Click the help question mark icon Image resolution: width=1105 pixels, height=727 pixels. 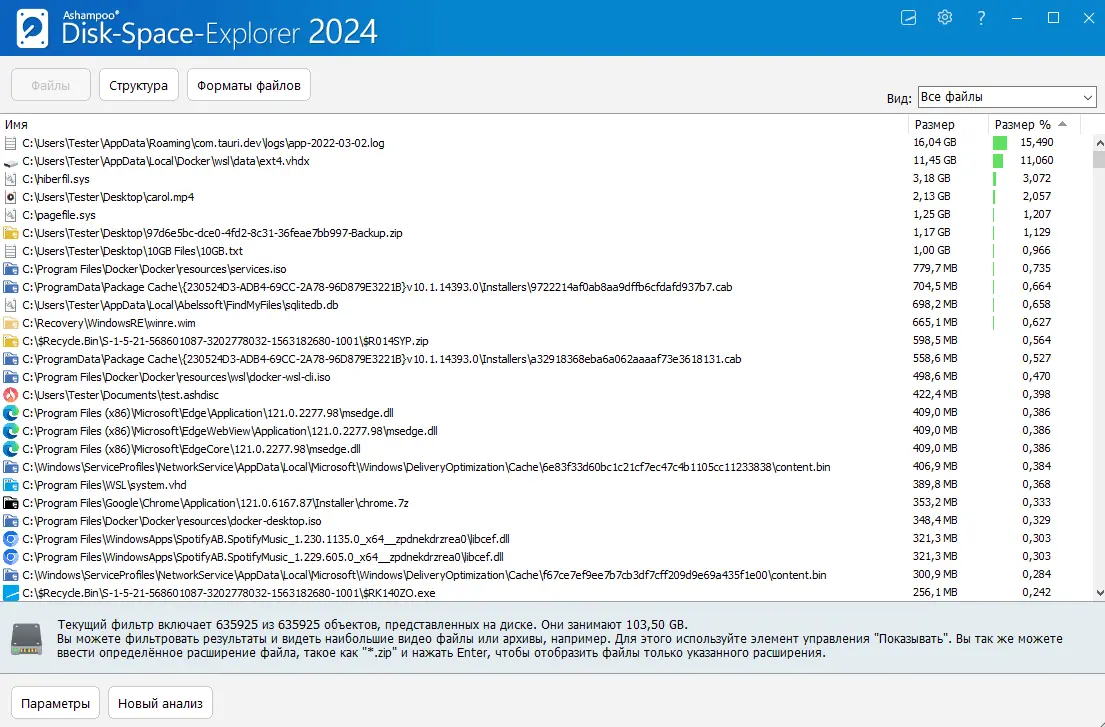pos(981,18)
